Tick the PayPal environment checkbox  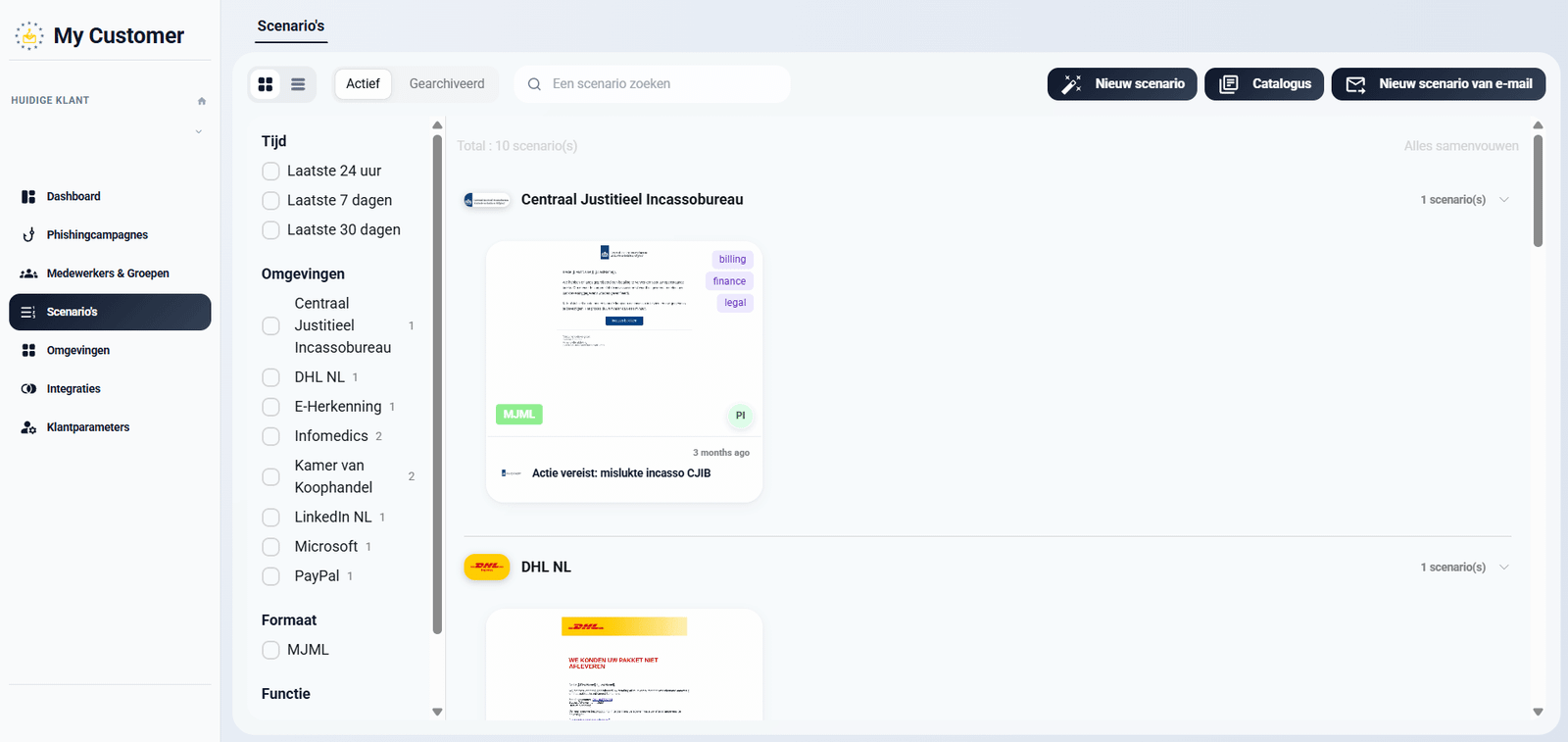[271, 576]
